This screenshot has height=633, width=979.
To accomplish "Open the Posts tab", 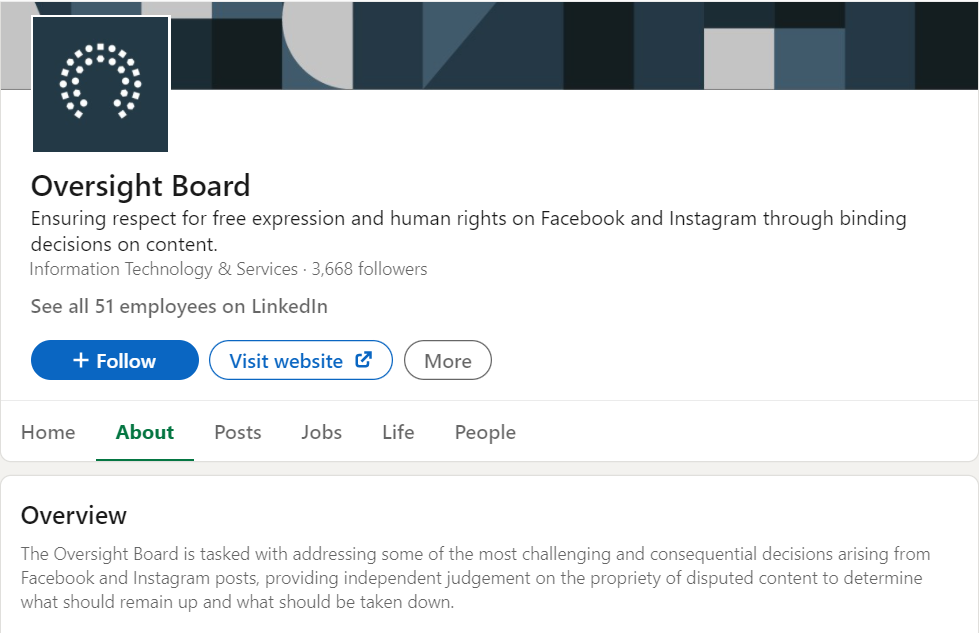I will coord(237,432).
